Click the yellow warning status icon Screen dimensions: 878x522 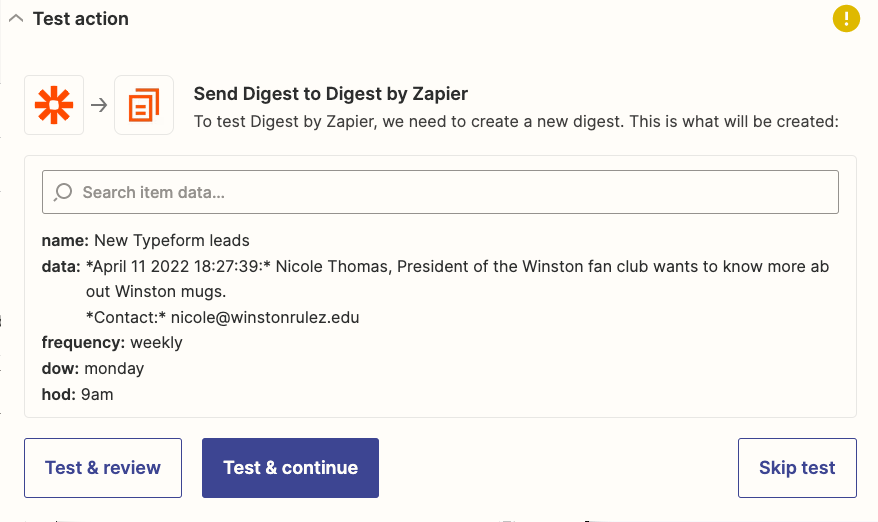click(846, 19)
